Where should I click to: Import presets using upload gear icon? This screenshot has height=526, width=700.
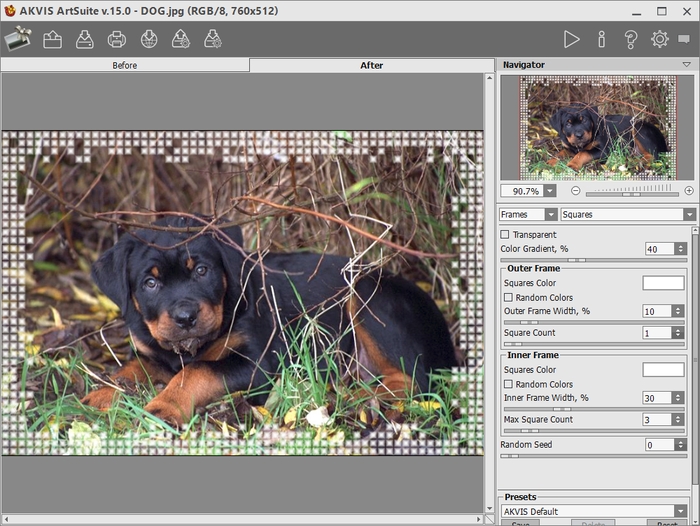[181, 39]
